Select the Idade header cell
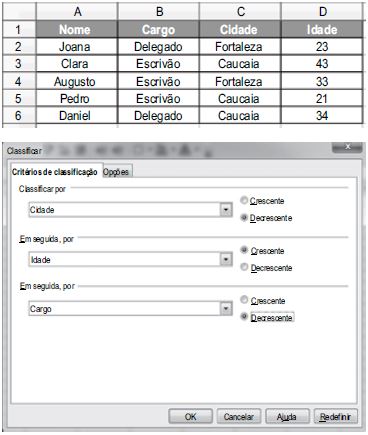 [322, 30]
